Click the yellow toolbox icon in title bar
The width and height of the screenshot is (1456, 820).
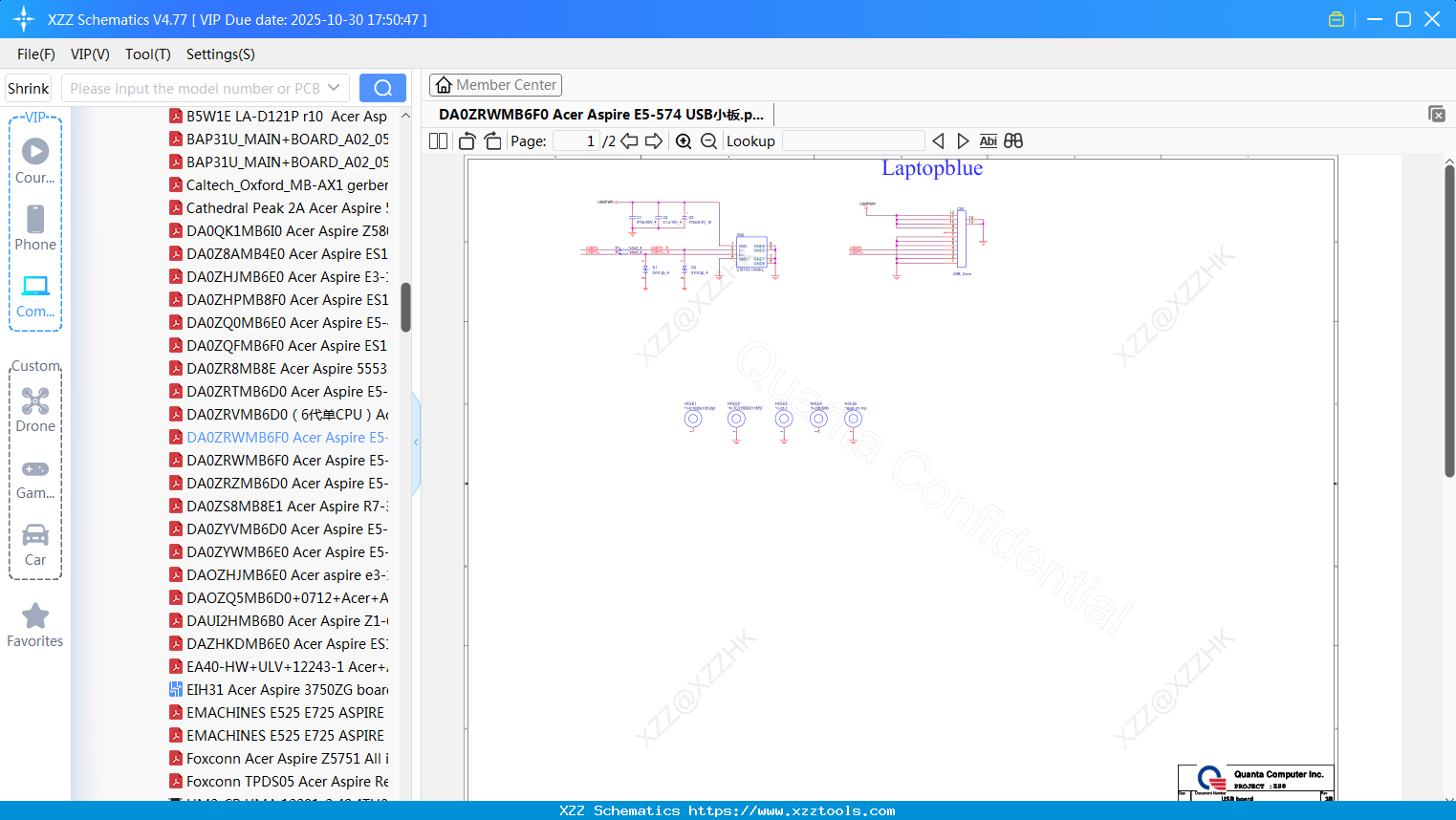click(x=1336, y=19)
